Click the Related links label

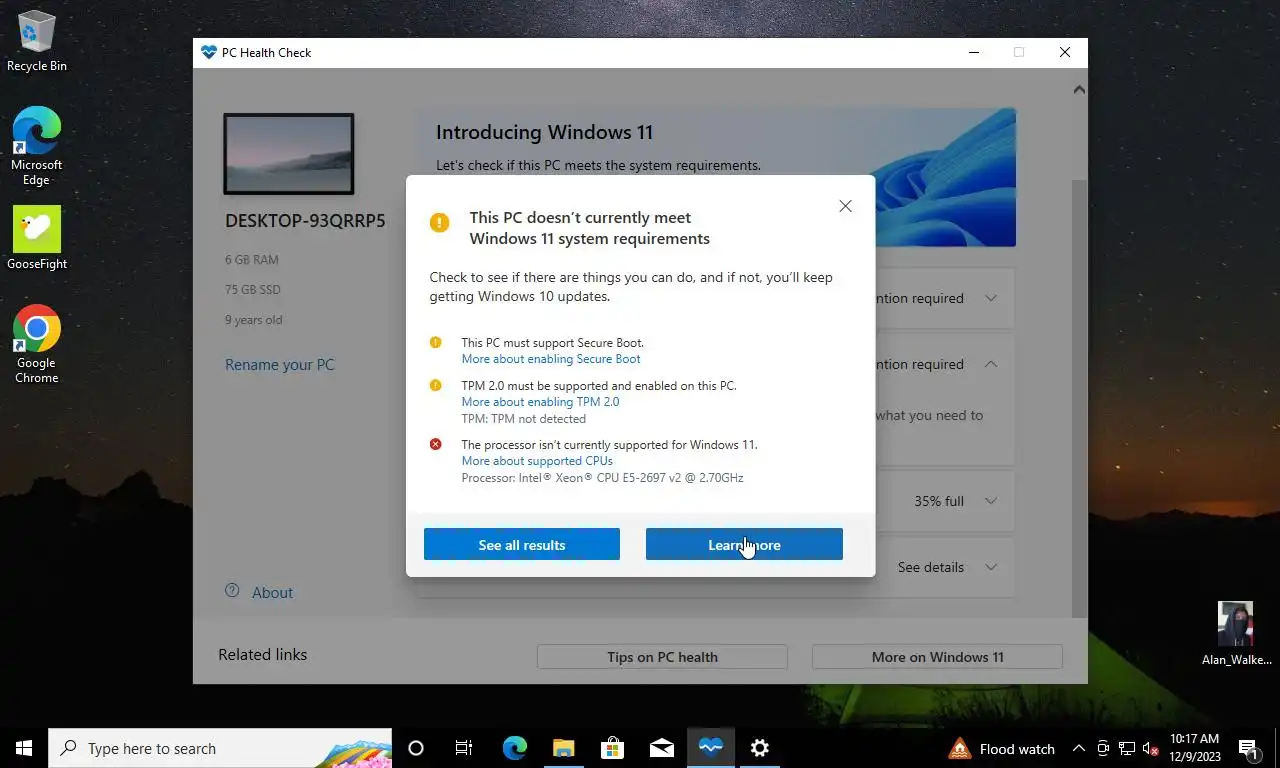point(263,654)
